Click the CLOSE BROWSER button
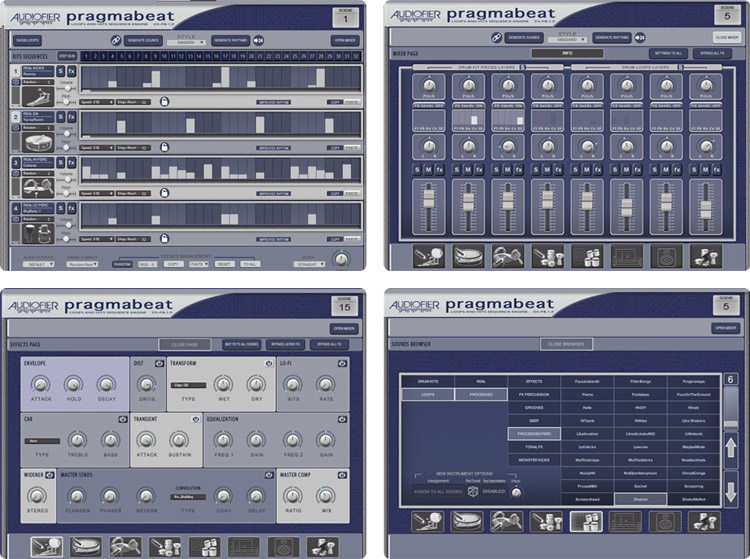The image size is (750, 559). (x=566, y=344)
